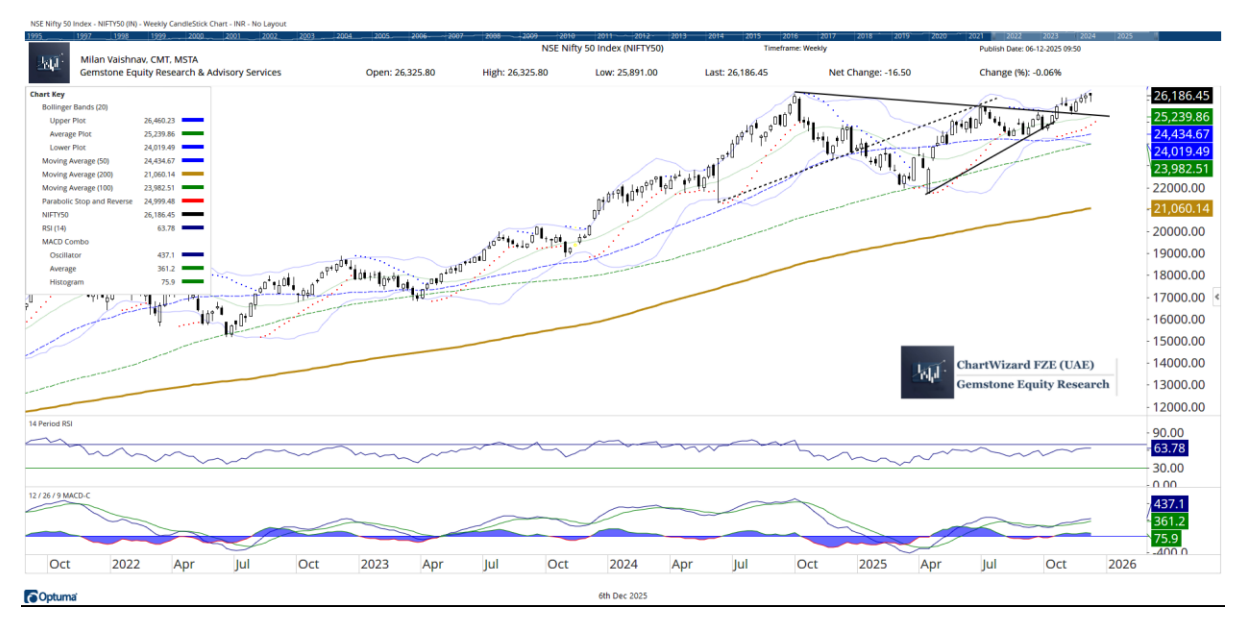Click the 6th Dec 2025 date footer
Viewport: 1241px width, 630px height.
point(623,596)
